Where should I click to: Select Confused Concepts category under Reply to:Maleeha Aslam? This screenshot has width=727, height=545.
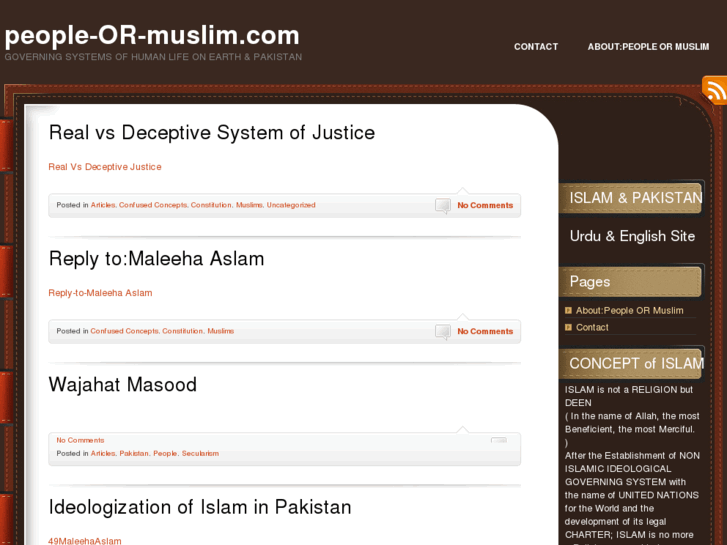coord(124,331)
